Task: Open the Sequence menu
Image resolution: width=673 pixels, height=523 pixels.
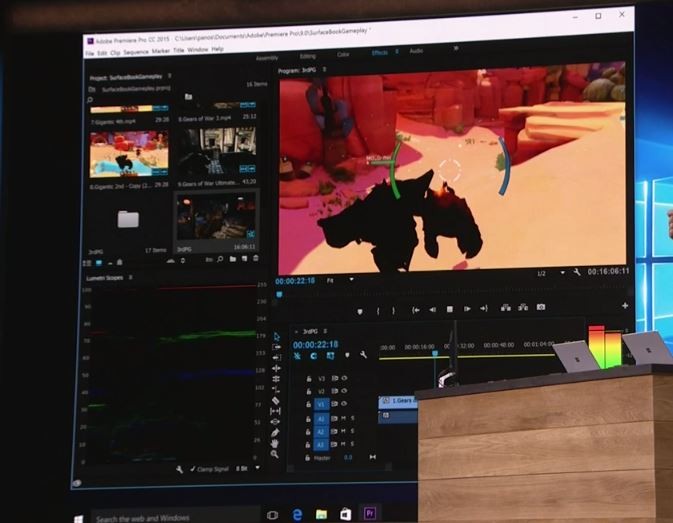Action: click(136, 52)
